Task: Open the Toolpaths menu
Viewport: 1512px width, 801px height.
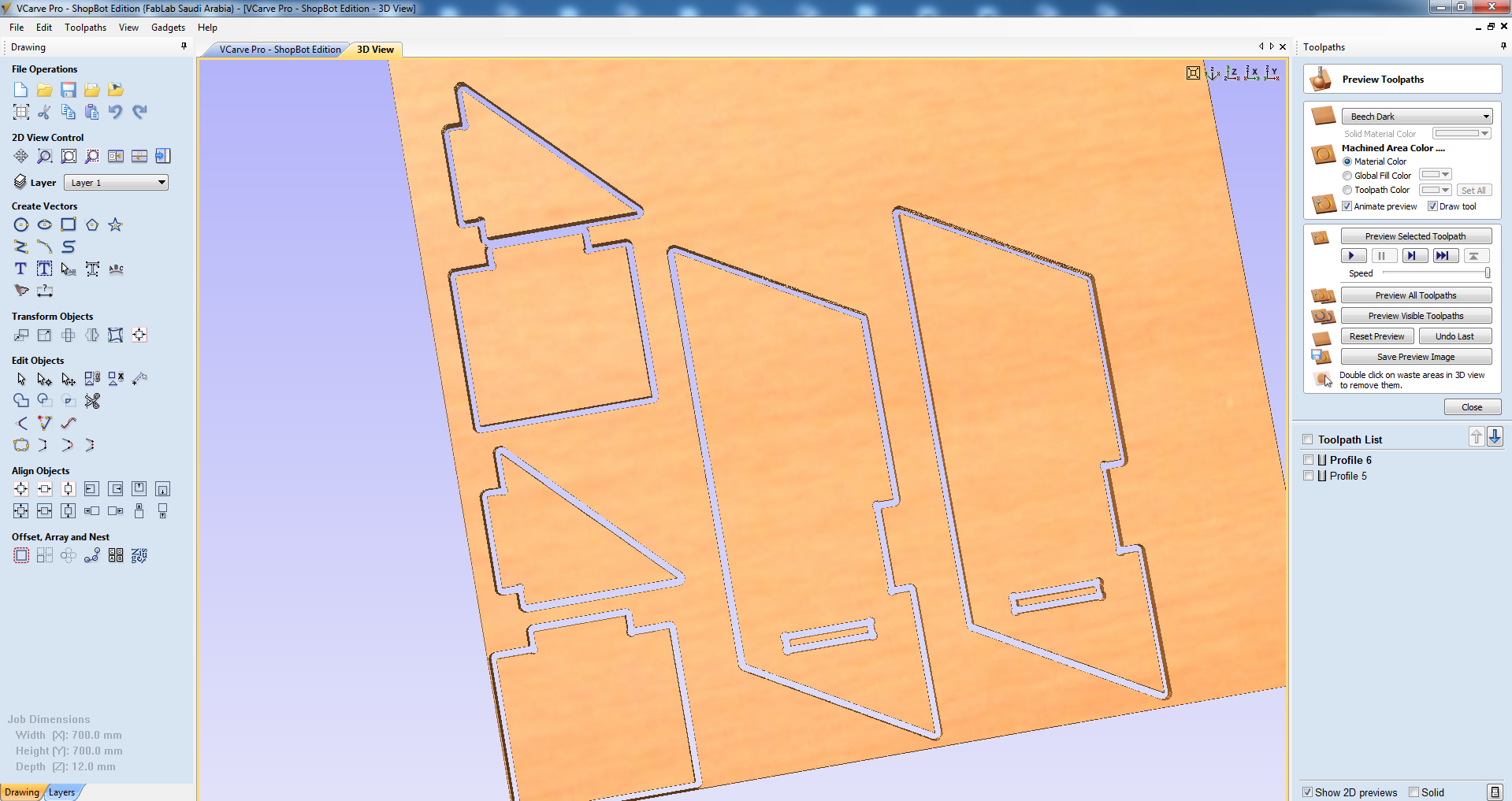Action: [x=85, y=28]
